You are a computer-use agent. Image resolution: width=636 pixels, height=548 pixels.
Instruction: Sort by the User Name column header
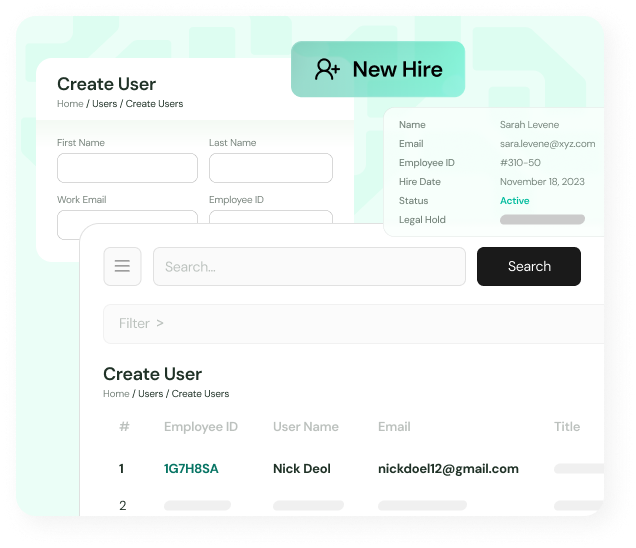pyautogui.click(x=306, y=427)
